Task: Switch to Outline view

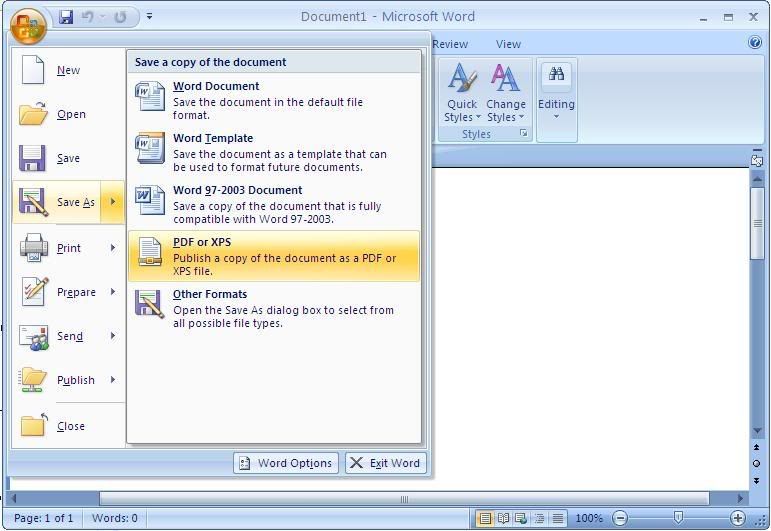Action: point(539,518)
